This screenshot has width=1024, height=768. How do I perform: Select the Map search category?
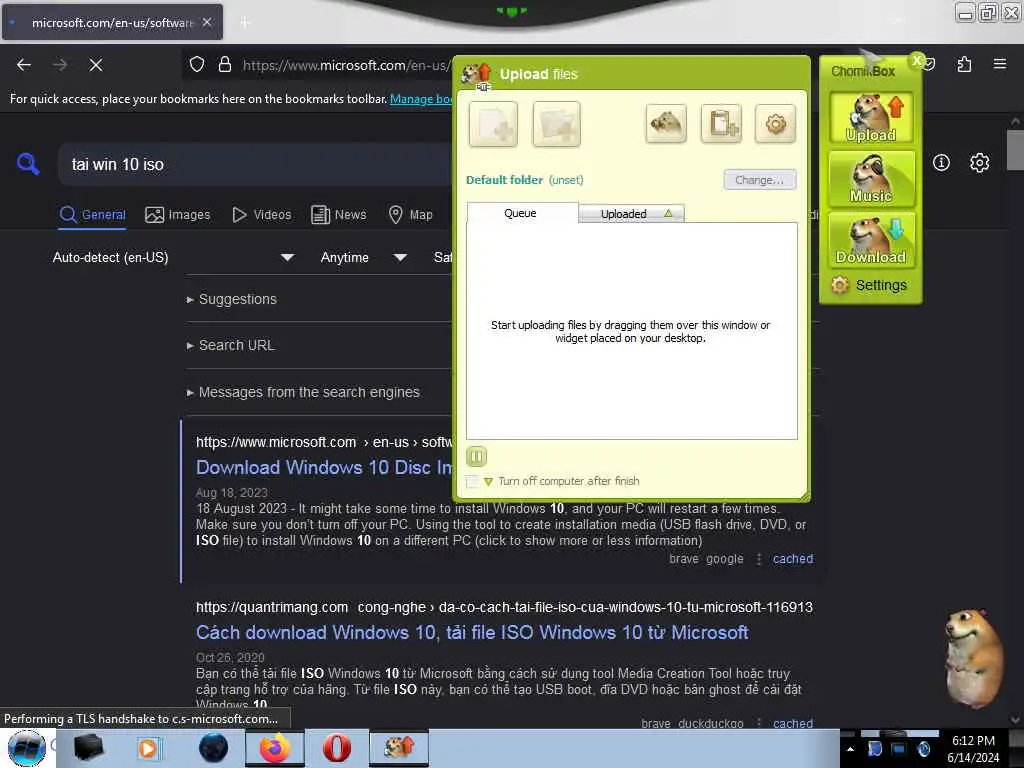pyautogui.click(x=411, y=215)
